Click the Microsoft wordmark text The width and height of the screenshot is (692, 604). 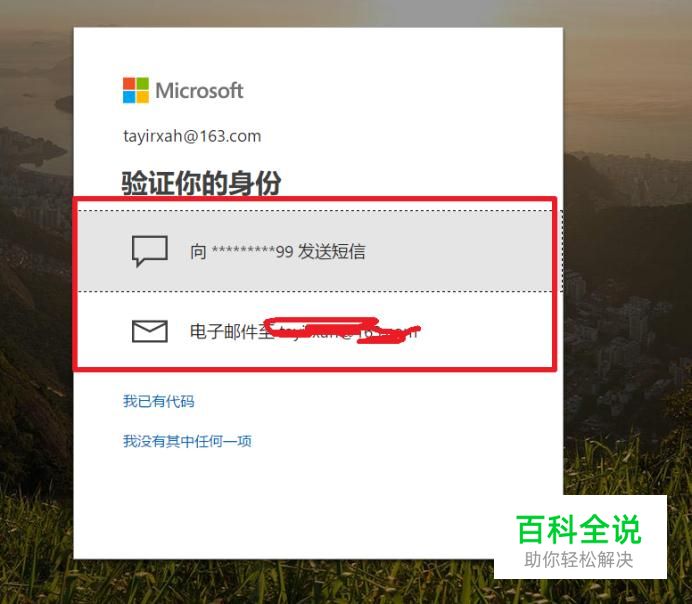[199, 90]
